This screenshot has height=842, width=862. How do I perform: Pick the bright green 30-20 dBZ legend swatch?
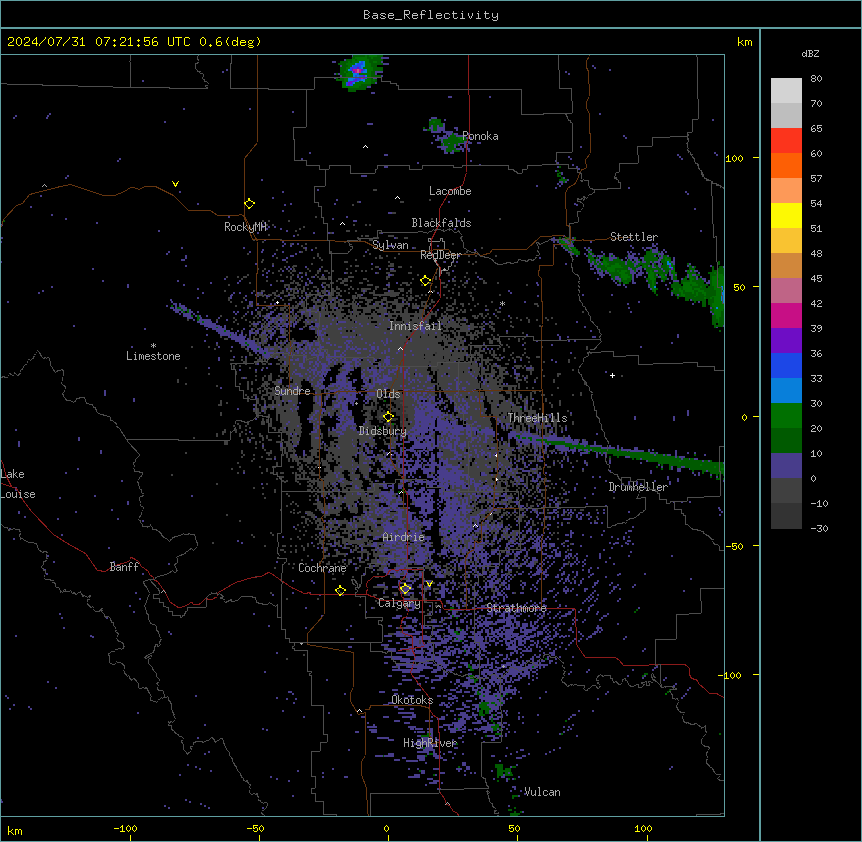coord(786,416)
